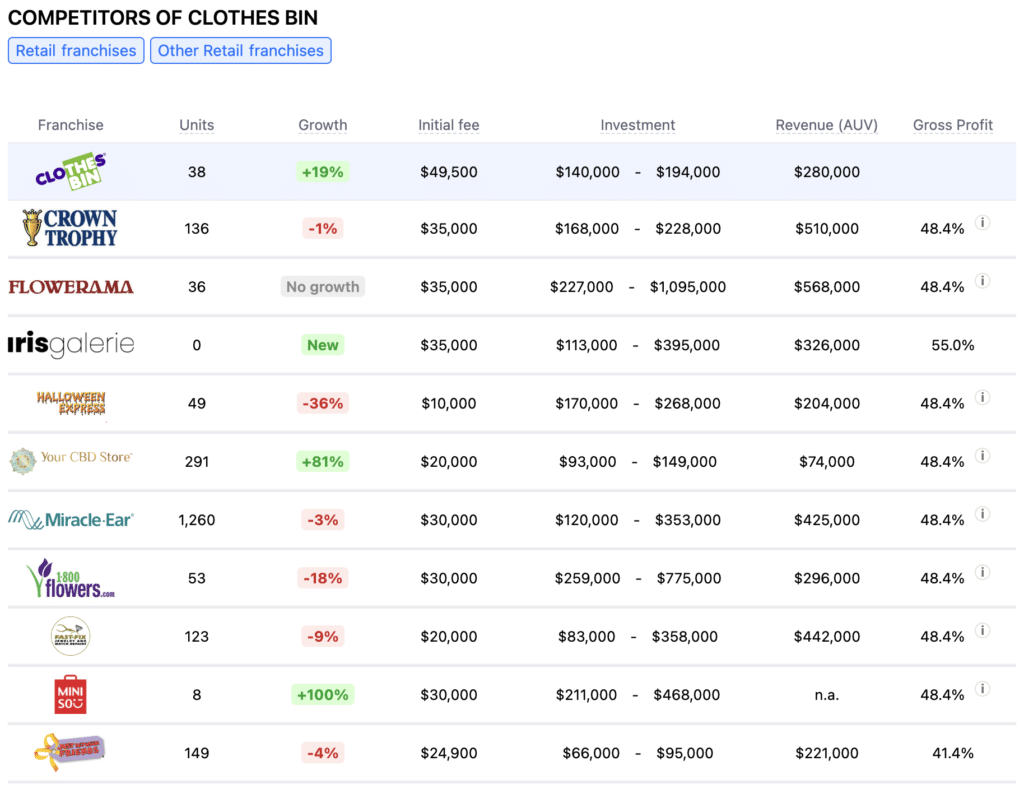Click the n.a. revenue cell
This screenshot has height=798, width=1024.
[x=826, y=695]
